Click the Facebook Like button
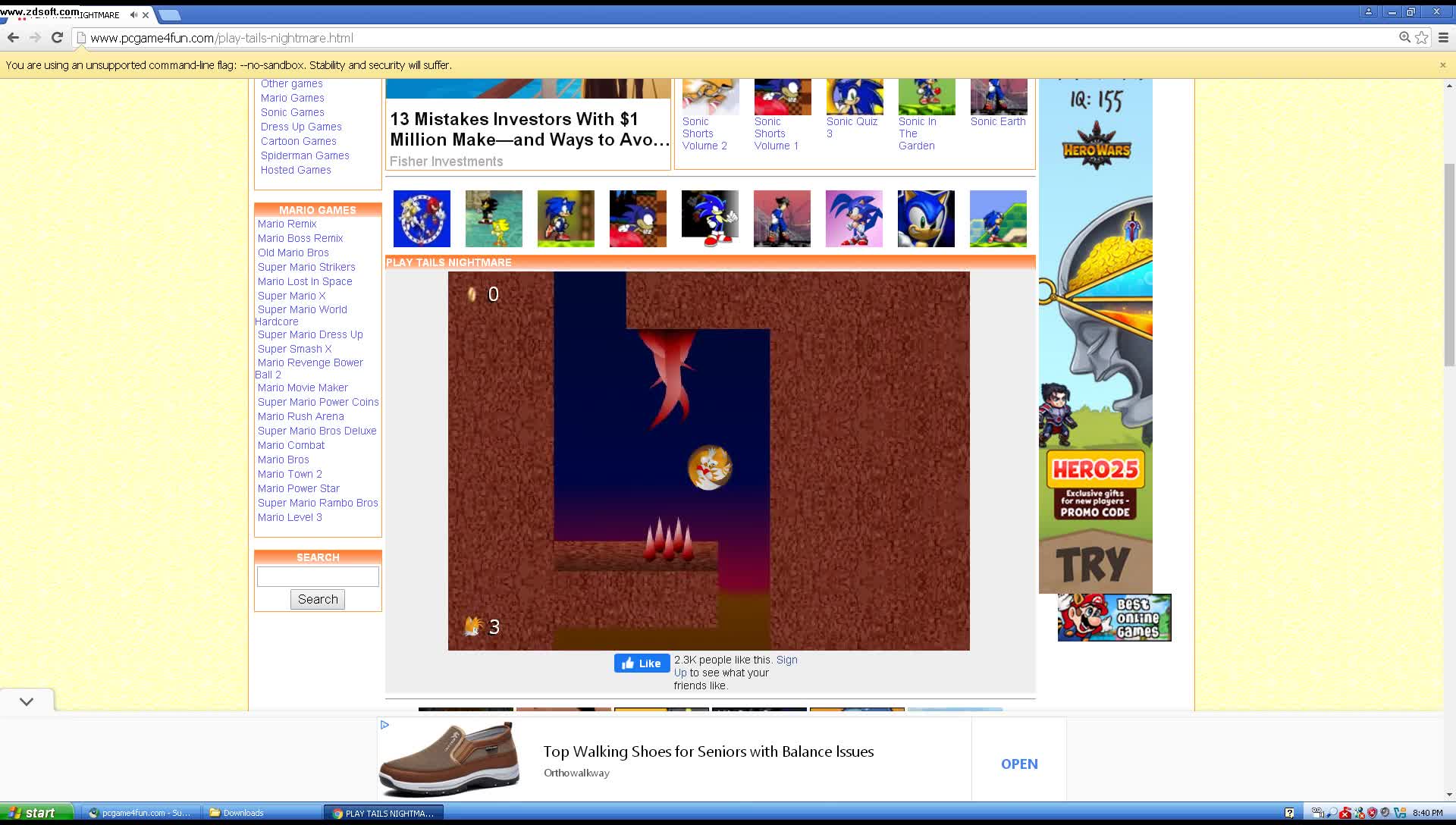The height and width of the screenshot is (825, 1456). pyautogui.click(x=642, y=663)
